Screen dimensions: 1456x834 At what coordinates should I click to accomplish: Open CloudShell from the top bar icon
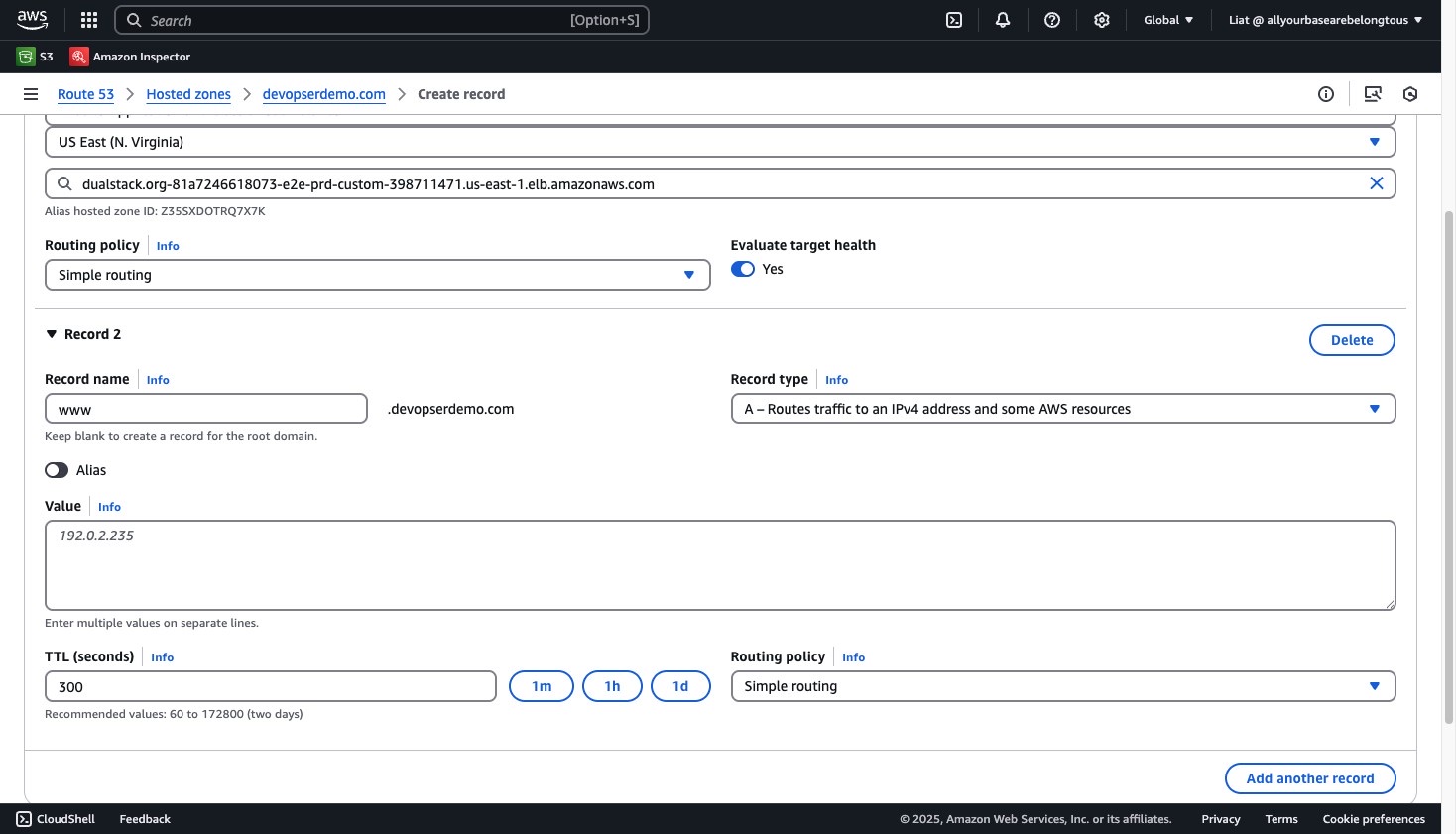coord(954,20)
